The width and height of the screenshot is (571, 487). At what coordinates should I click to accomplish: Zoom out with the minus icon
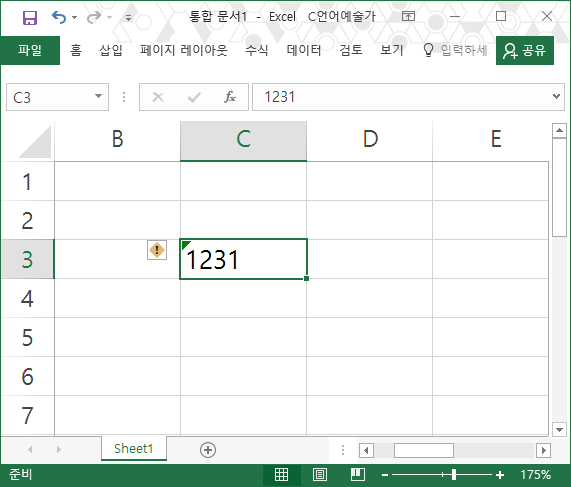point(385,475)
